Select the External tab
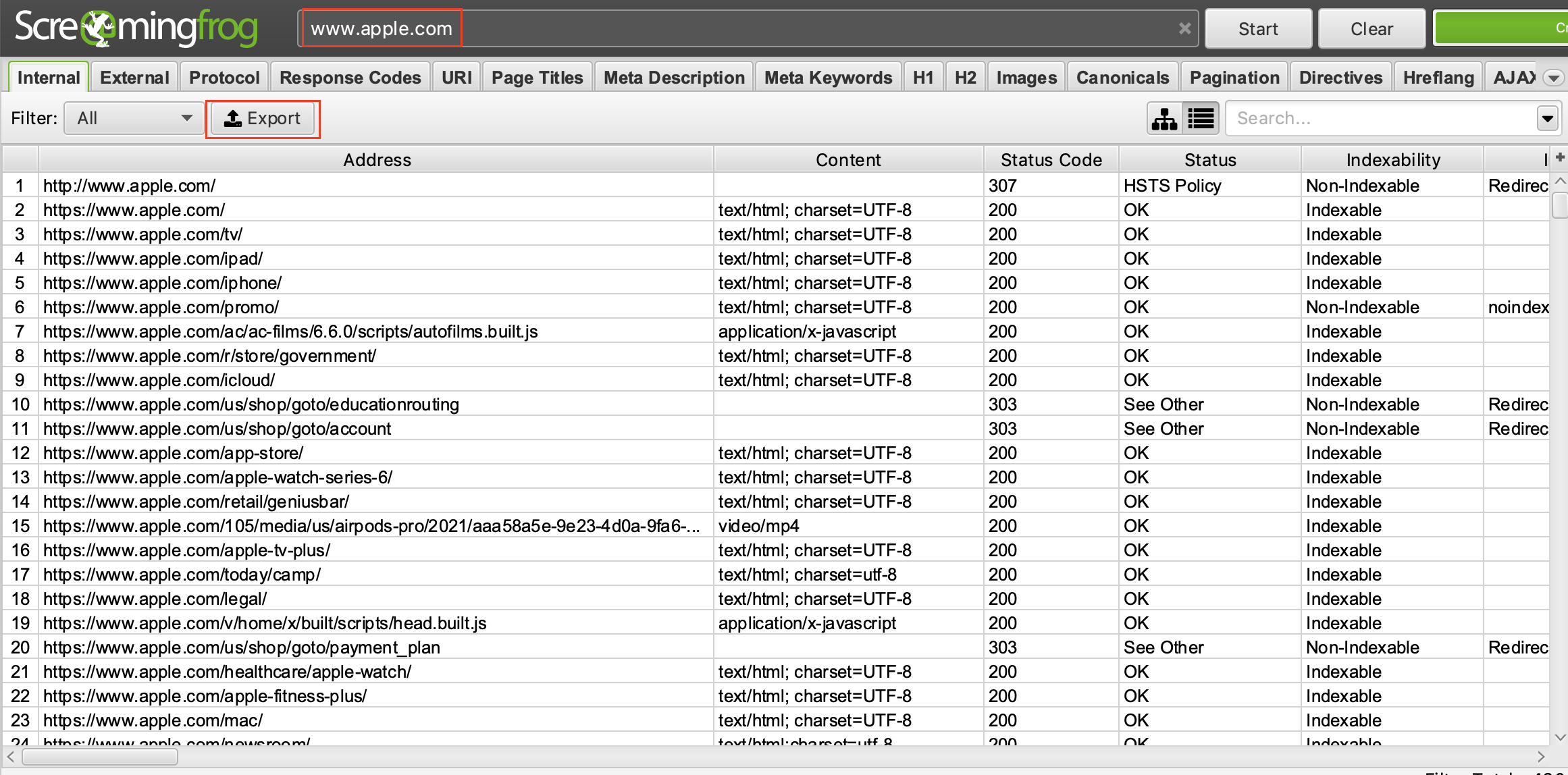 133,78
